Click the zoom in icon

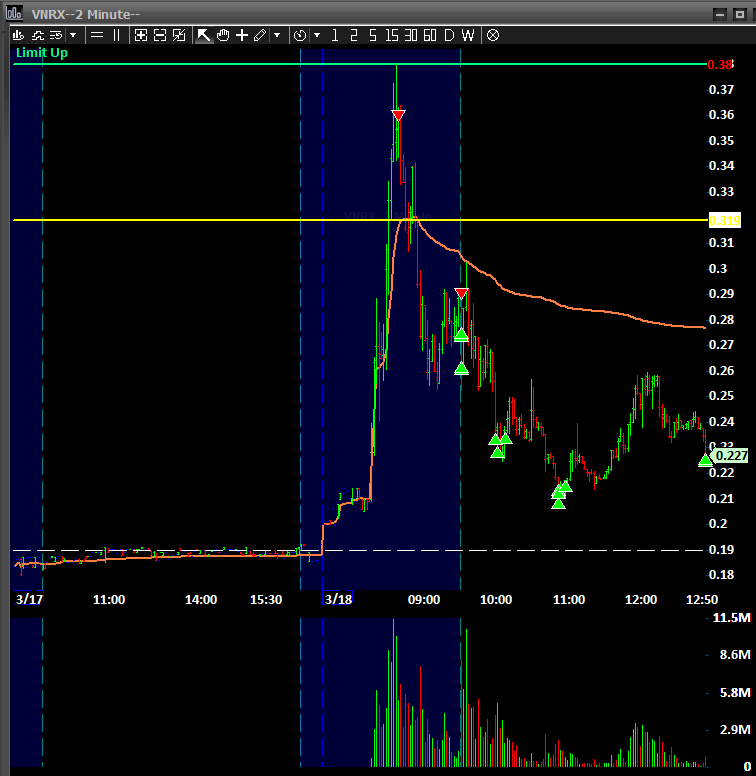(141, 35)
